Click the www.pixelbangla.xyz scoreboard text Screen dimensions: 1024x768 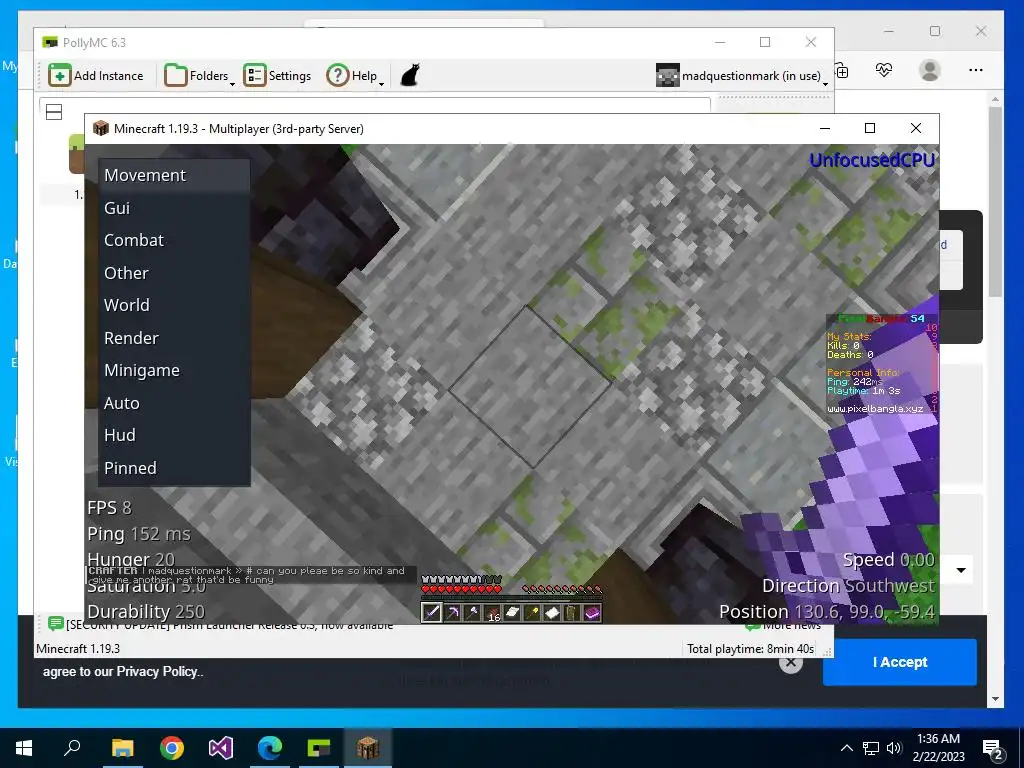875,409
